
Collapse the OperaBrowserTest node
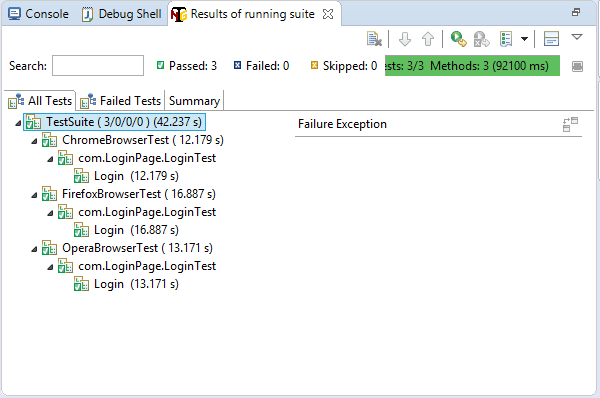coord(34,249)
